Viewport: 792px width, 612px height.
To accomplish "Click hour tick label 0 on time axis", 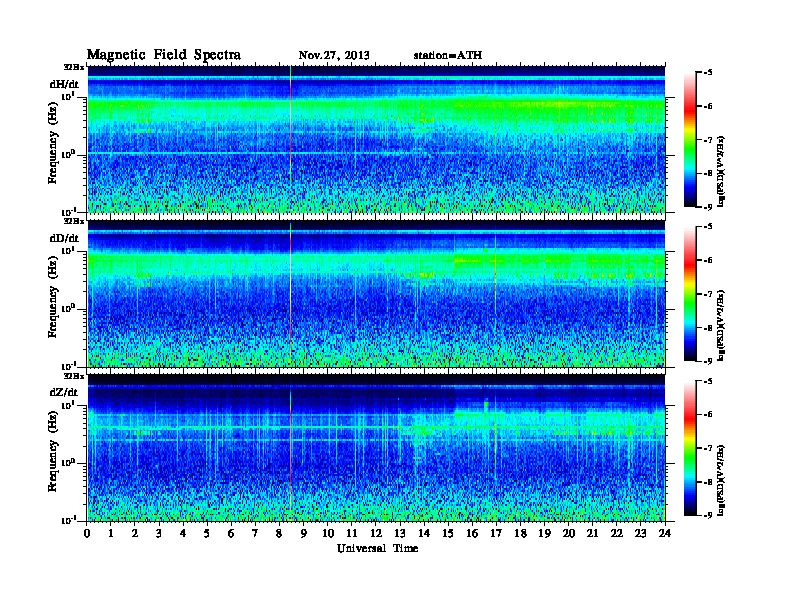I will [x=87, y=533].
